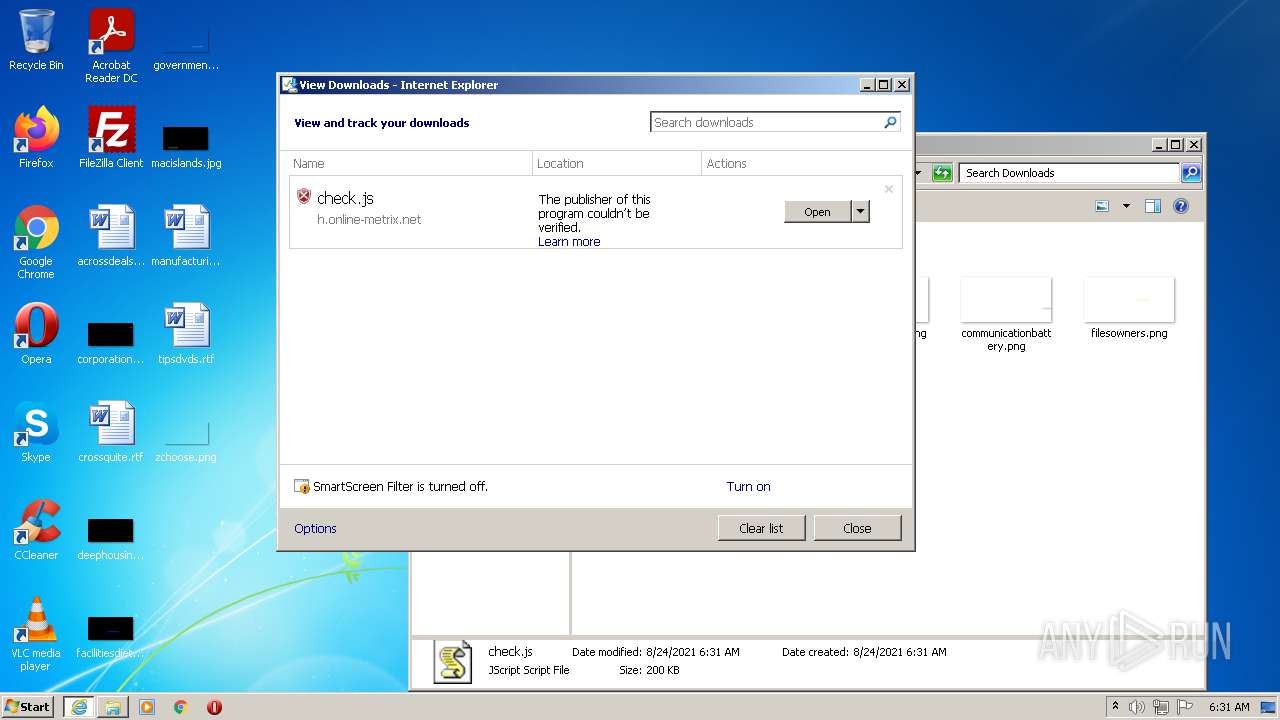The width and height of the screenshot is (1280, 720).
Task: Click the Explorer change-view icon
Action: 1102,206
